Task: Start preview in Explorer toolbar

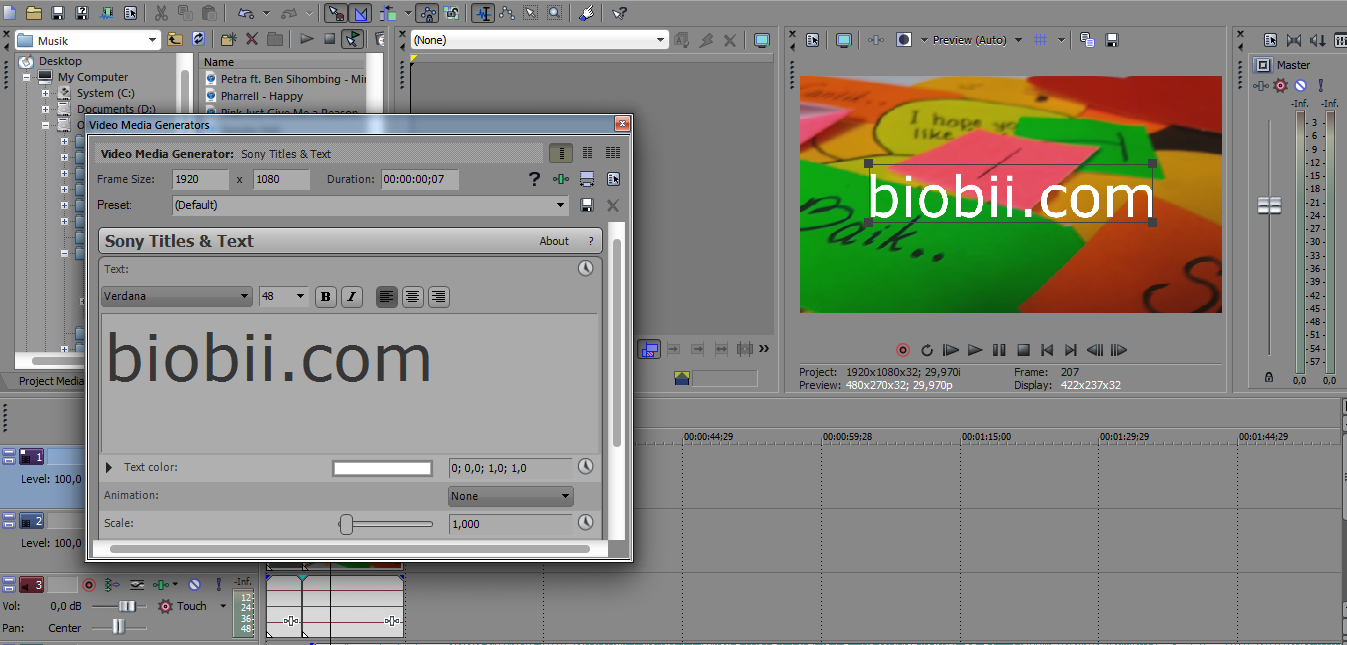Action: click(307, 40)
